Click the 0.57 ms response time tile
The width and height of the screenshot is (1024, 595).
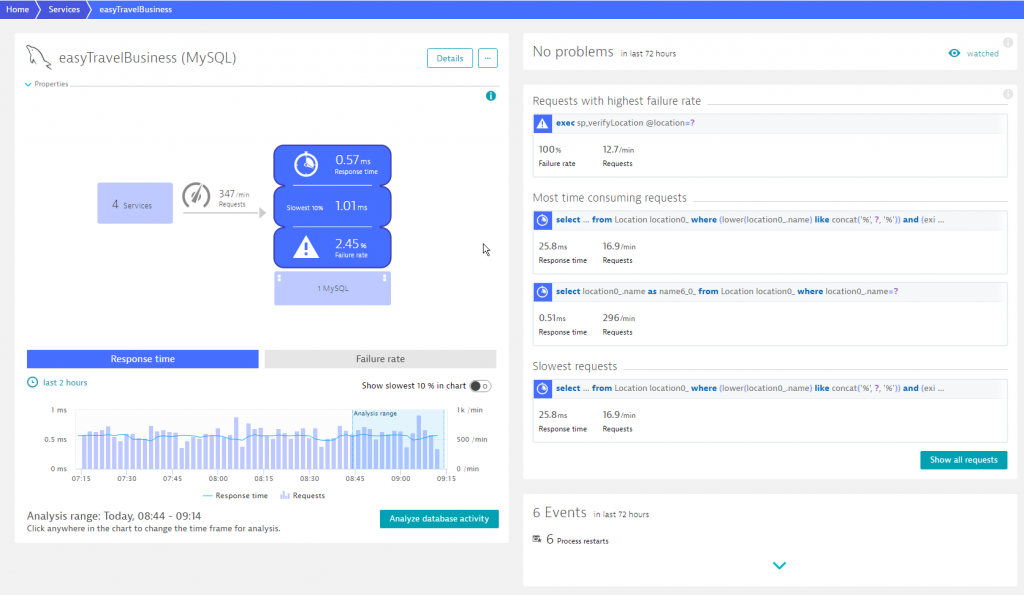332,165
